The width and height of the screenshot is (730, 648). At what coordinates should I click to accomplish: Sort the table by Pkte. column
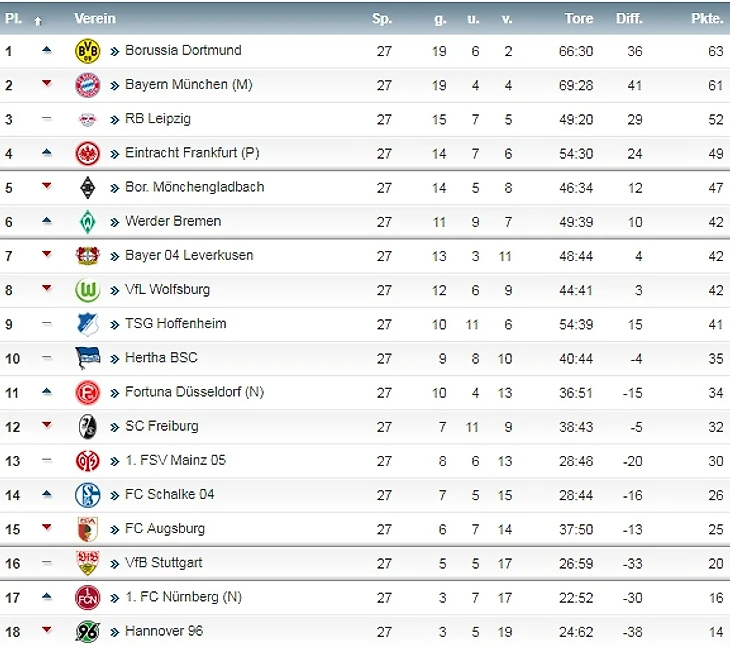(x=707, y=19)
